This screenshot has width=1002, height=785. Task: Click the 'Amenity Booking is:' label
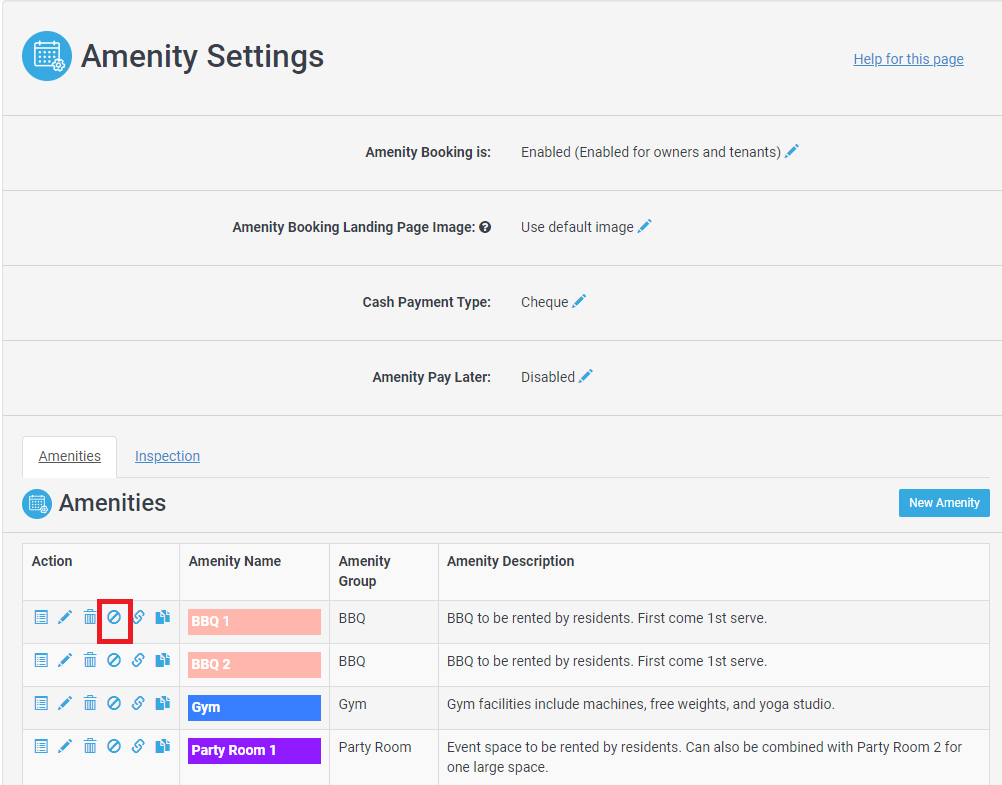[x=428, y=152]
